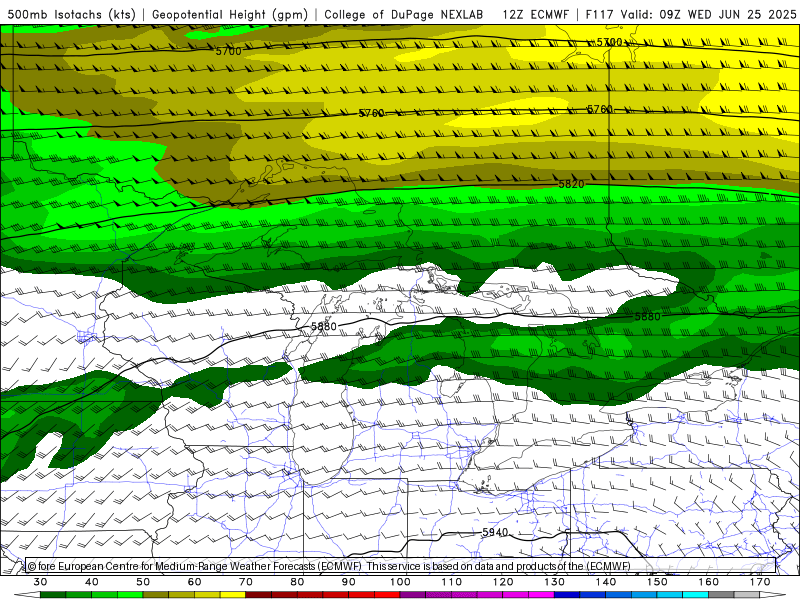Click the 5700 contour label in yellow area
The width and height of the screenshot is (800, 600).
coord(610,42)
